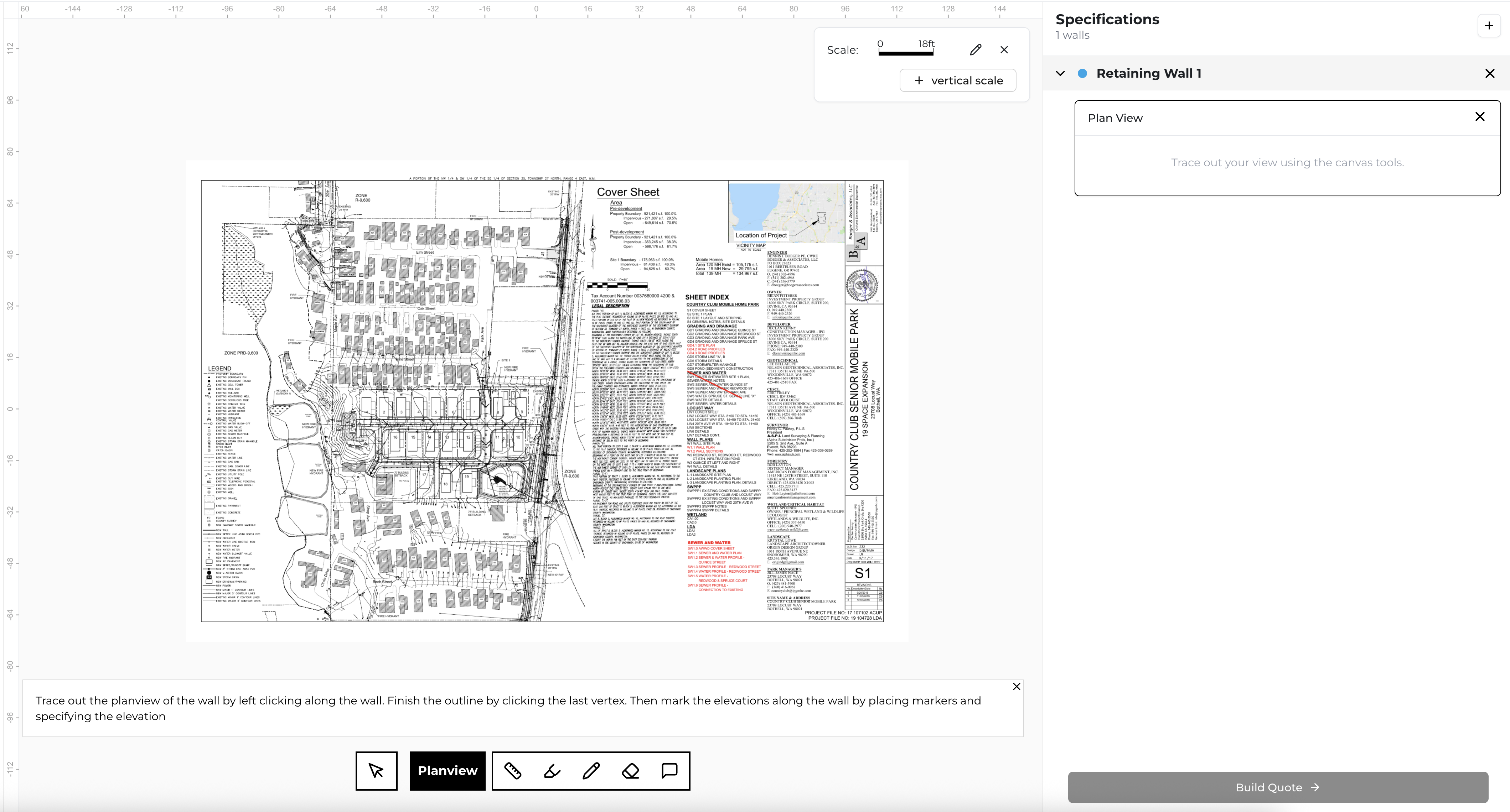Remove Retaining Wall 1 with its X
The image size is (1510, 812).
pyautogui.click(x=1489, y=73)
